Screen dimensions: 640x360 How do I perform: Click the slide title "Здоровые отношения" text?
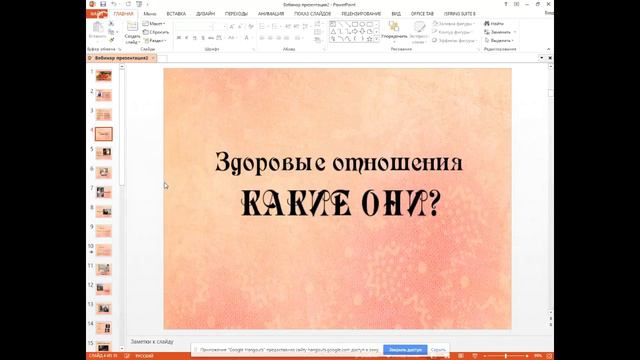pyautogui.click(x=339, y=162)
